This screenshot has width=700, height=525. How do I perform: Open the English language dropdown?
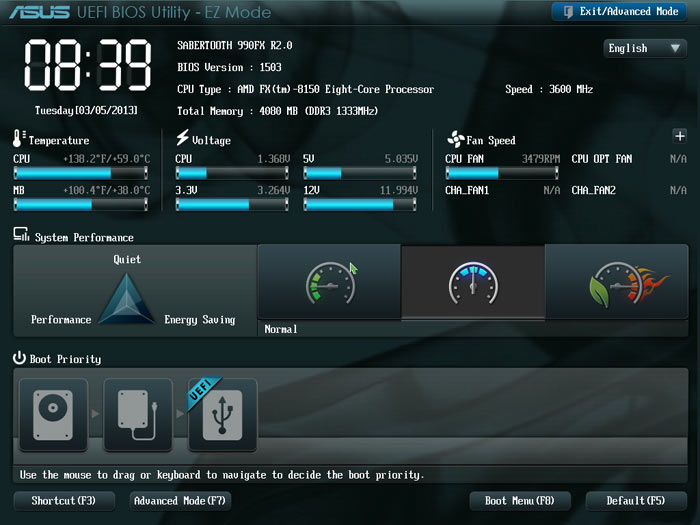coord(645,48)
